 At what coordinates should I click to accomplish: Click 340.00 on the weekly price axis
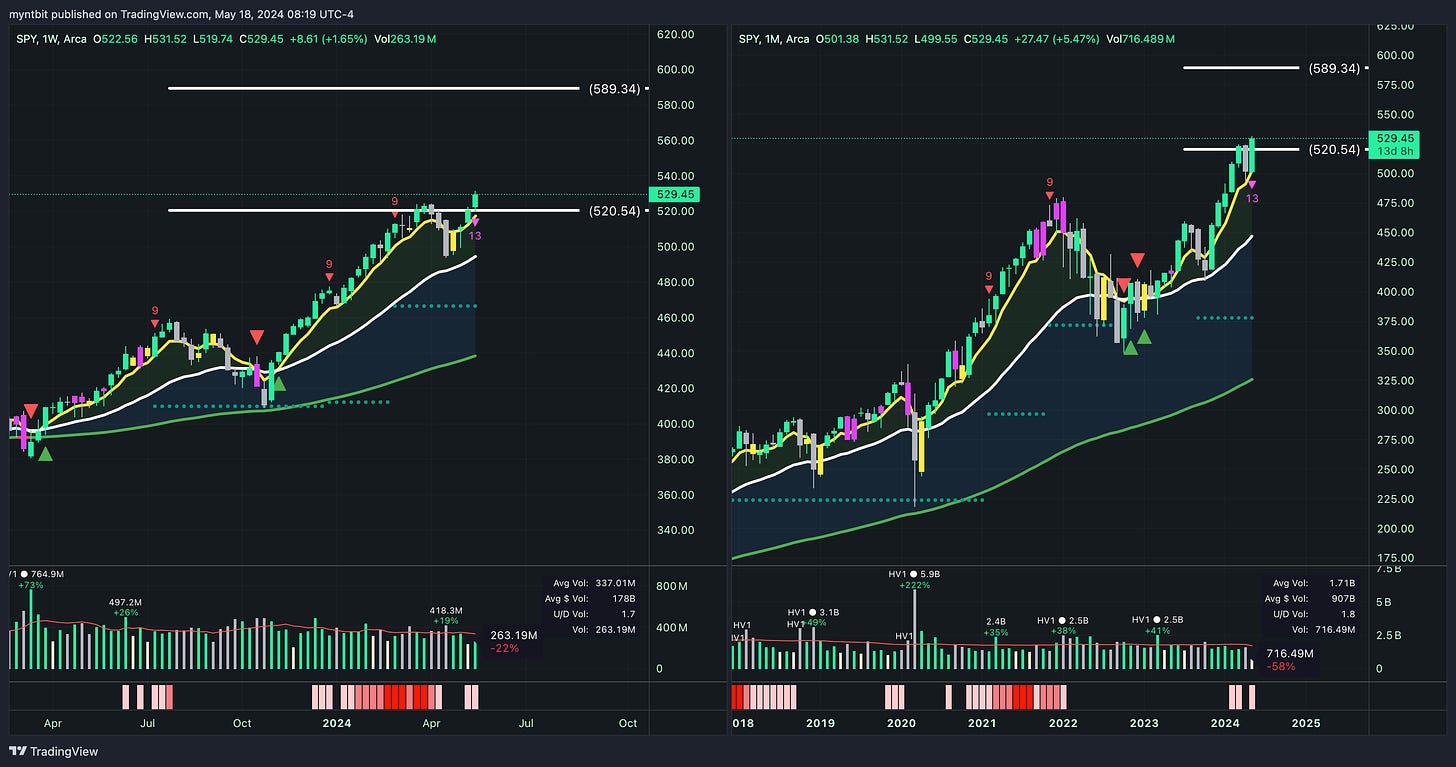(675, 530)
